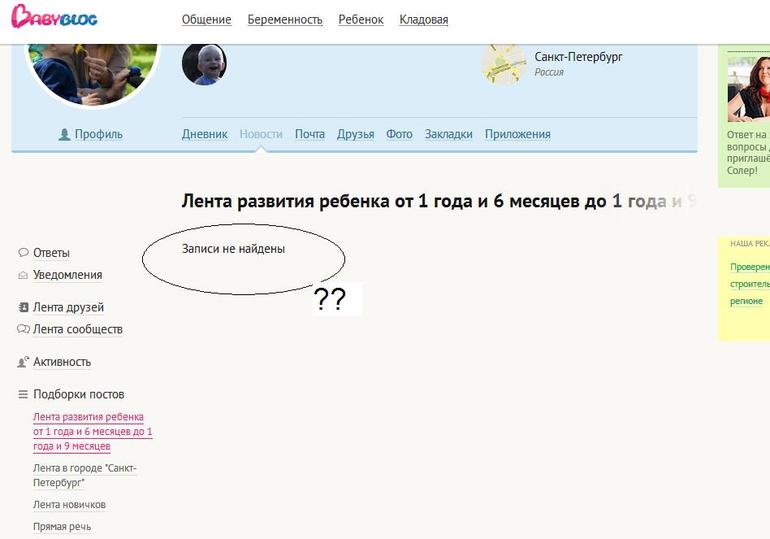Open Уведомления in the sidebar
This screenshot has width=770, height=539.
[x=68, y=275]
